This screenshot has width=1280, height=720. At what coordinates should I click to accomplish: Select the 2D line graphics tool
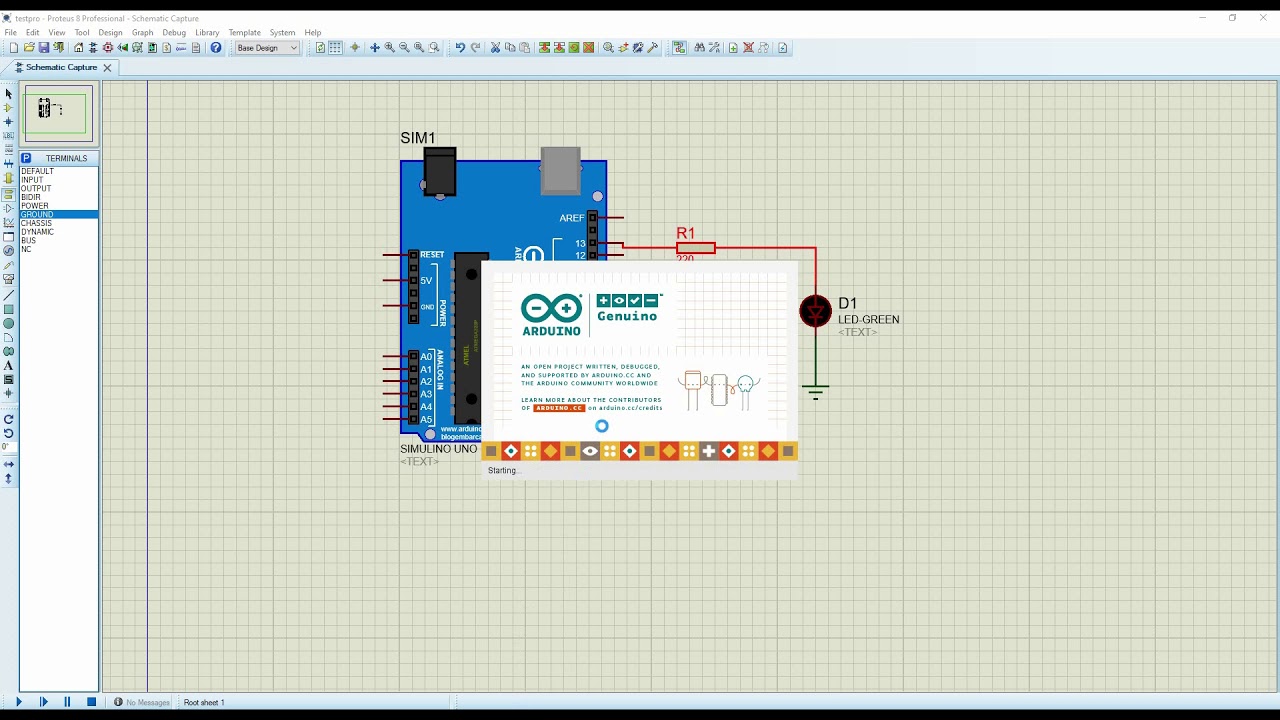(9, 295)
